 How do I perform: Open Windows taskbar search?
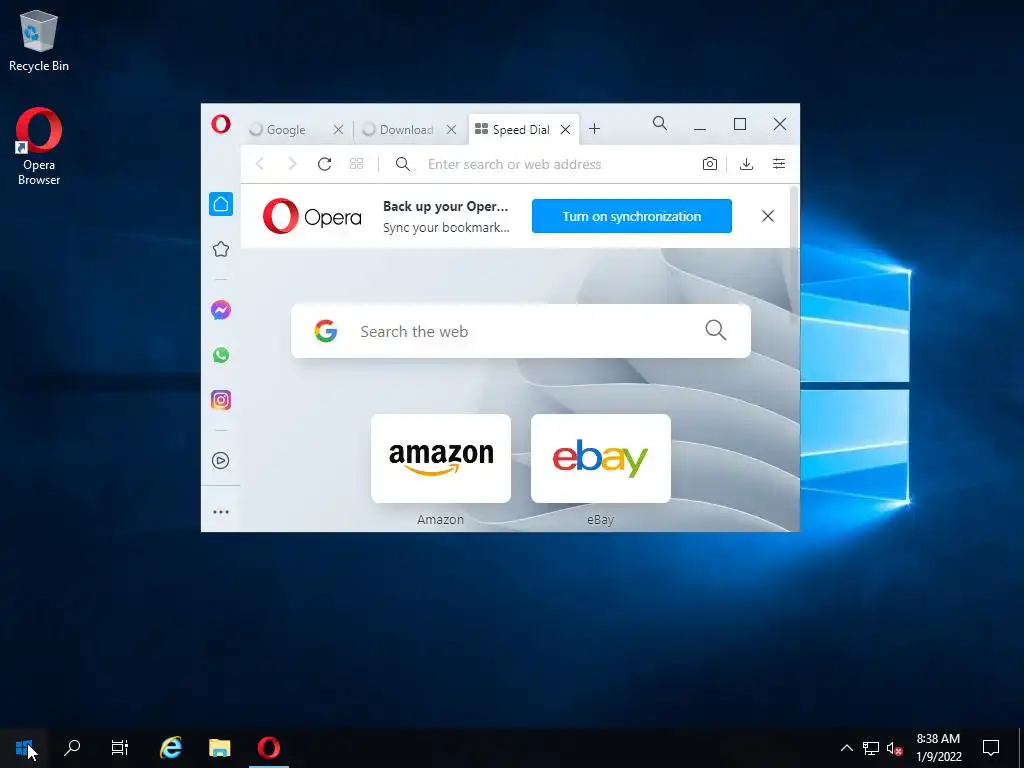[x=72, y=748]
